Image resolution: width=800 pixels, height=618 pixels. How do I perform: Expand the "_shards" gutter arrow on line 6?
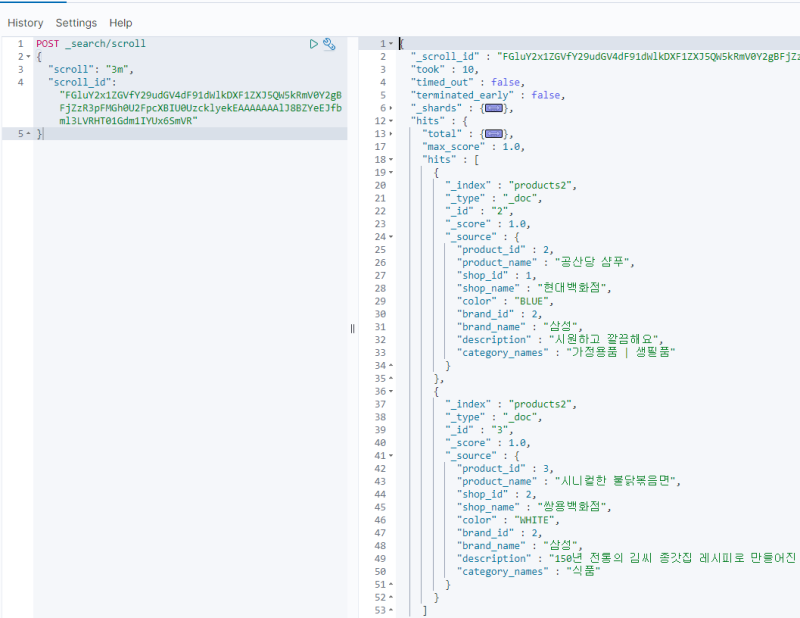[390, 108]
